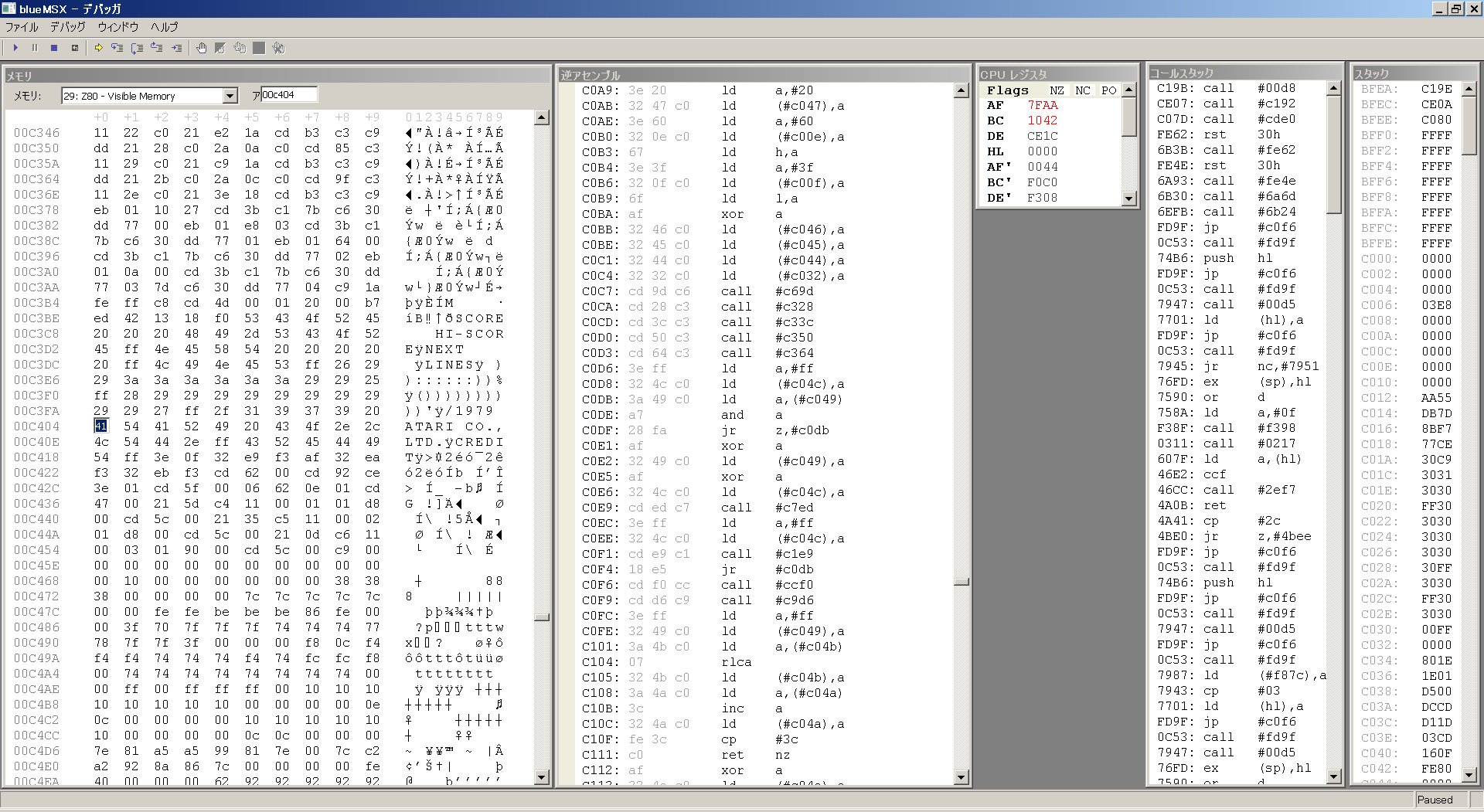Click the コールスタック panel title
This screenshot has width=1484, height=812.
coord(1244,73)
